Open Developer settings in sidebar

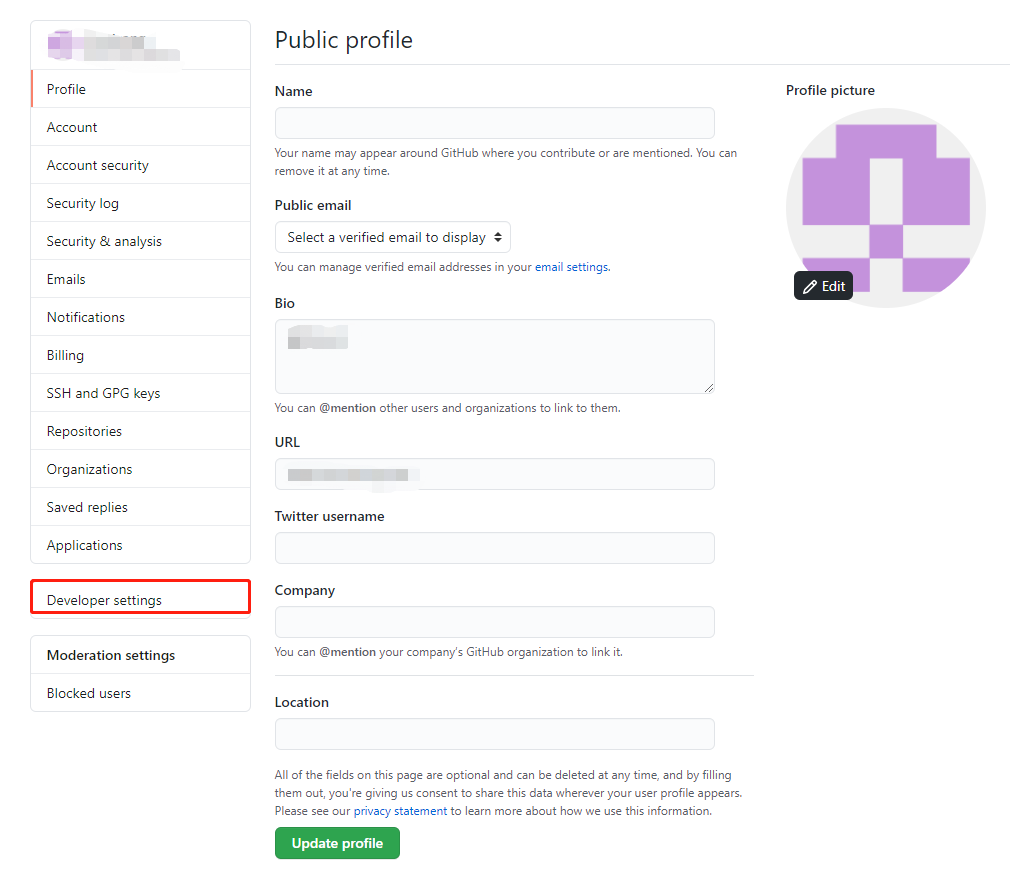coord(140,599)
